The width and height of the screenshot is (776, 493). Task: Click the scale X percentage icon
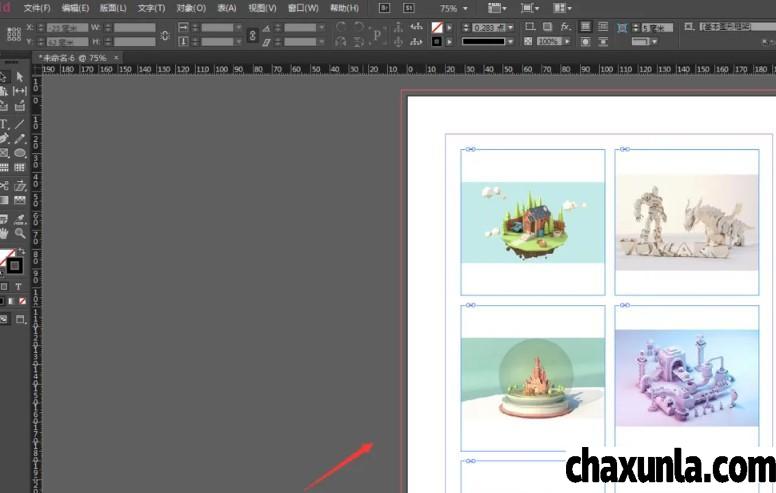[x=183, y=28]
